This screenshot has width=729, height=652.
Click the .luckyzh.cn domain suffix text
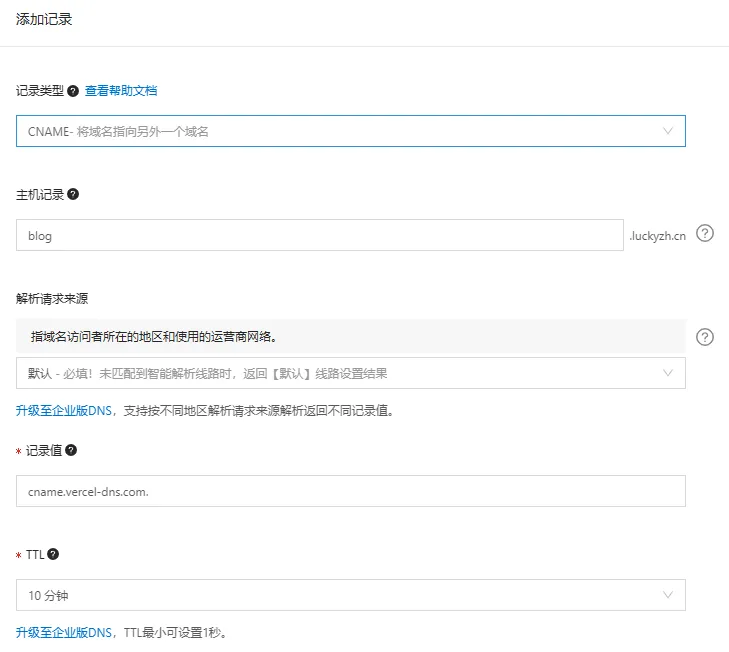[657, 236]
